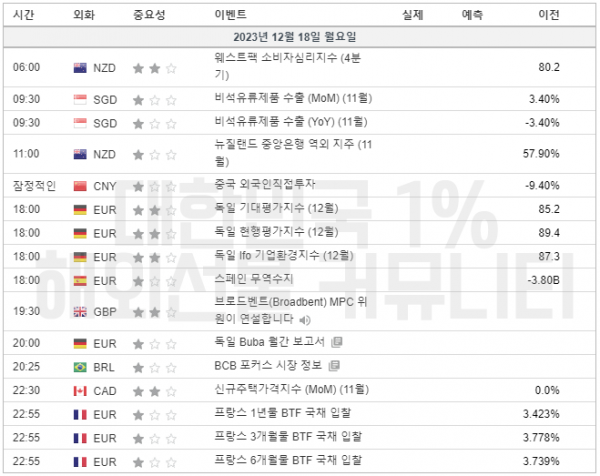This screenshot has width=600, height=476.
Task: Open the 중국 외국인직접투자 event
Action: (265, 184)
